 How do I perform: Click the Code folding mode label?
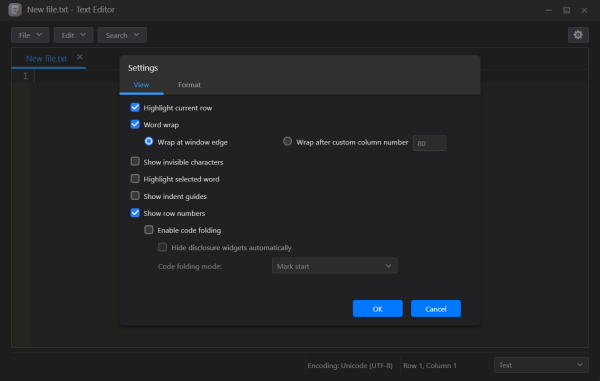pyautogui.click(x=190, y=266)
